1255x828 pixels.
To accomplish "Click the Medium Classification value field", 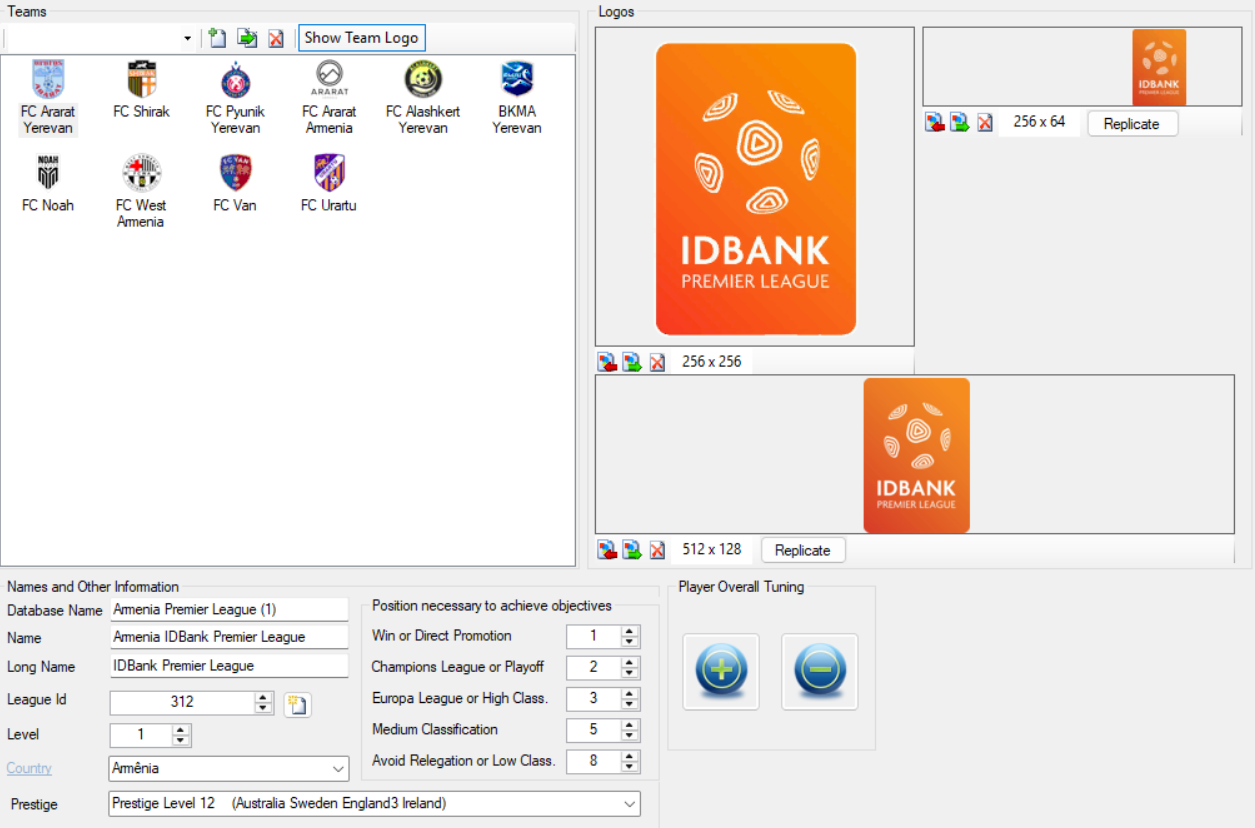I will point(593,730).
